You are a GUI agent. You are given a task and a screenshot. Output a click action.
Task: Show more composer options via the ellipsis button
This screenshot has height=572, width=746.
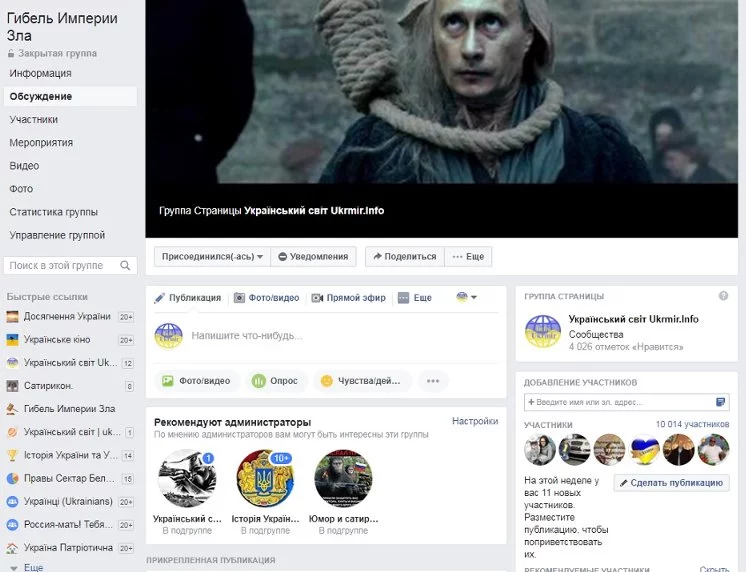[433, 381]
